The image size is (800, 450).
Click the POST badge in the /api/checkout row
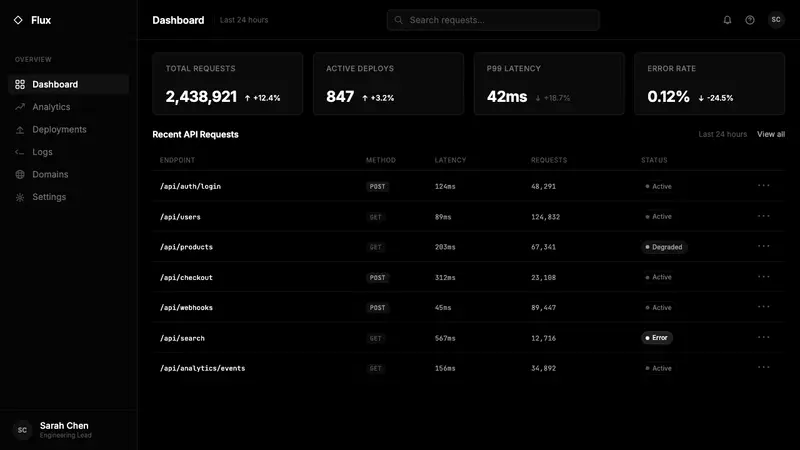[x=378, y=278]
